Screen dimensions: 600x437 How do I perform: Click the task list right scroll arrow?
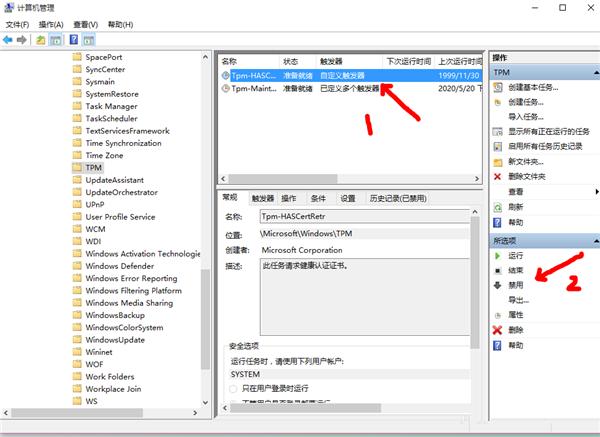[x=477, y=179]
